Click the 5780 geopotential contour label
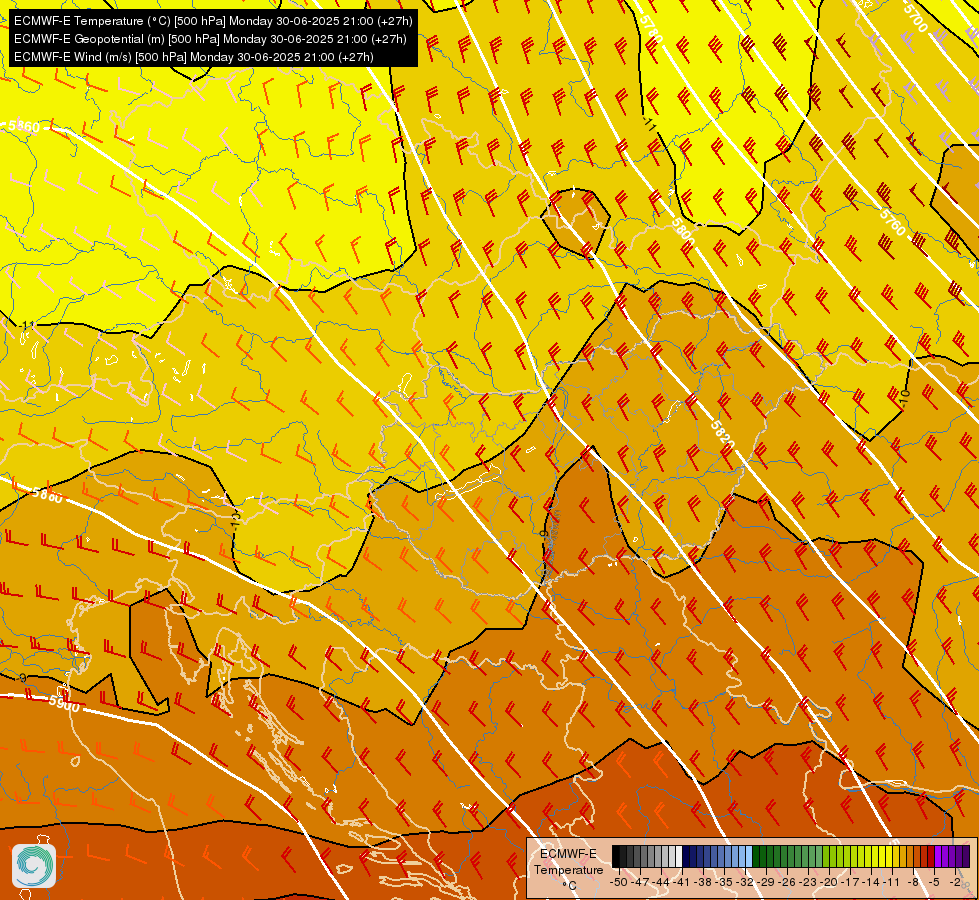The height and width of the screenshot is (900, 979). tap(651, 30)
